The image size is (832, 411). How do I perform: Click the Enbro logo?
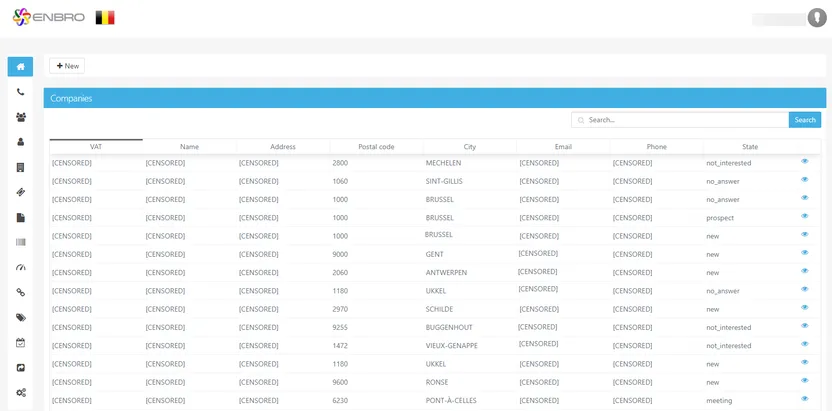(x=48, y=17)
